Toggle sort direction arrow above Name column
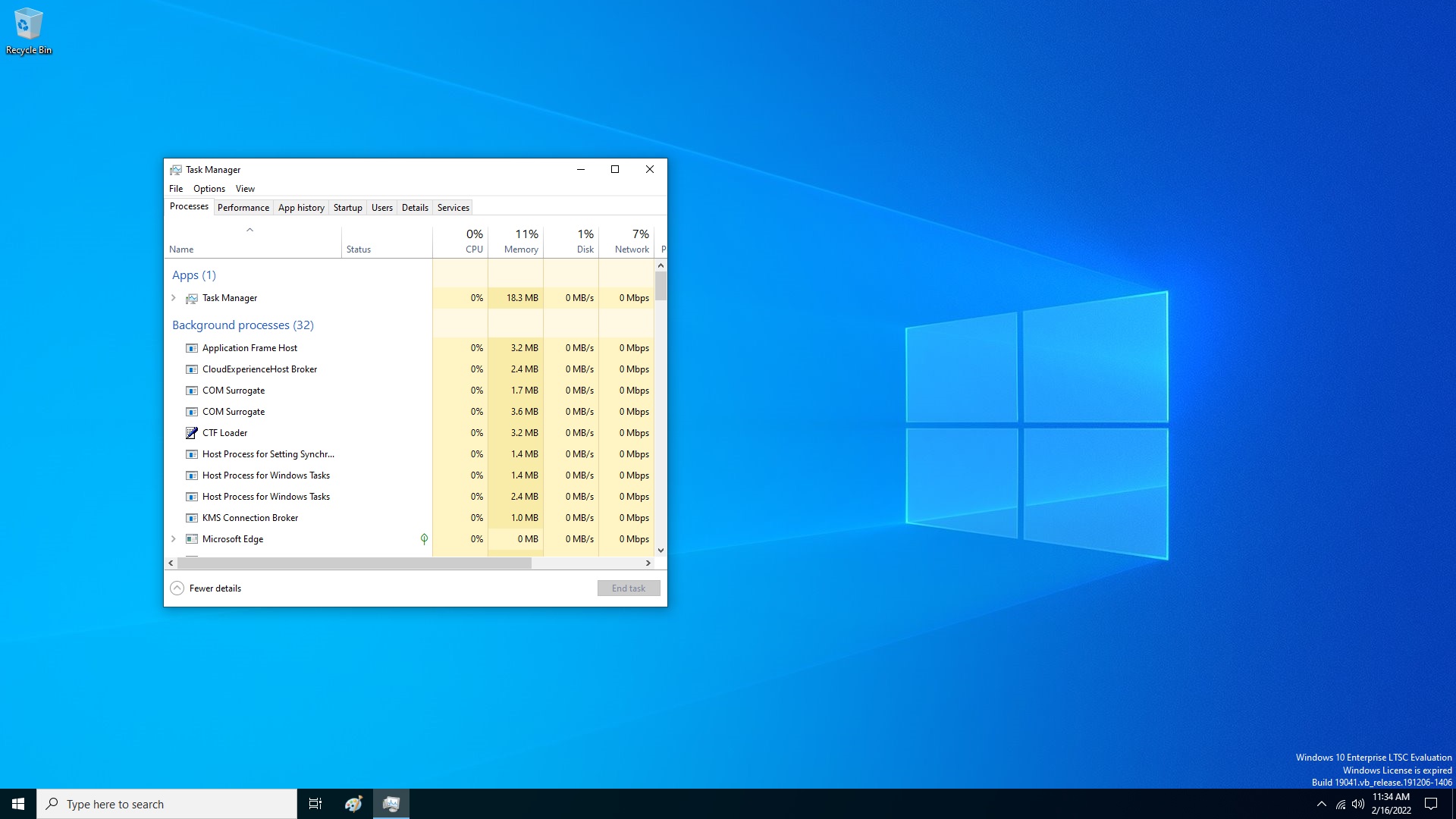The image size is (1456, 819). coord(249,230)
